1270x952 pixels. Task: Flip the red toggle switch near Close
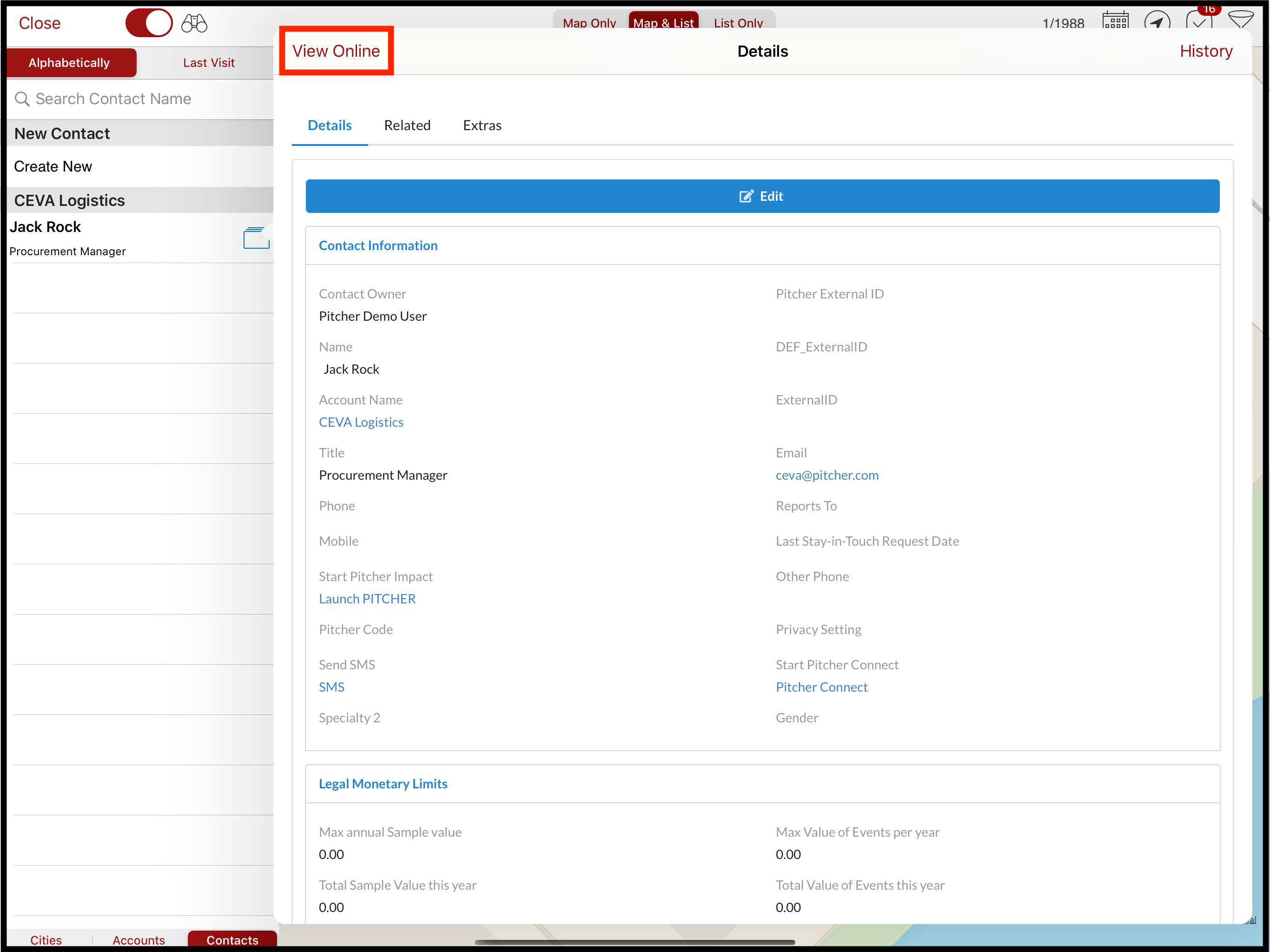[149, 23]
